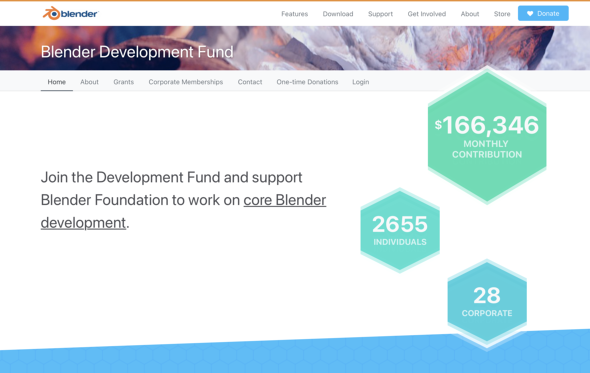This screenshot has width=590, height=373.
Task: Select About in the top header
Action: click(x=470, y=14)
